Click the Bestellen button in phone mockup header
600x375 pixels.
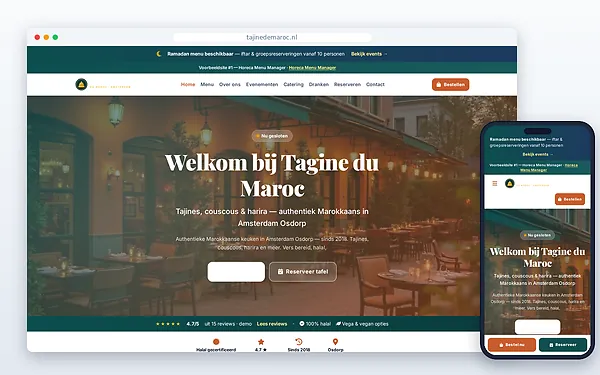tap(570, 199)
